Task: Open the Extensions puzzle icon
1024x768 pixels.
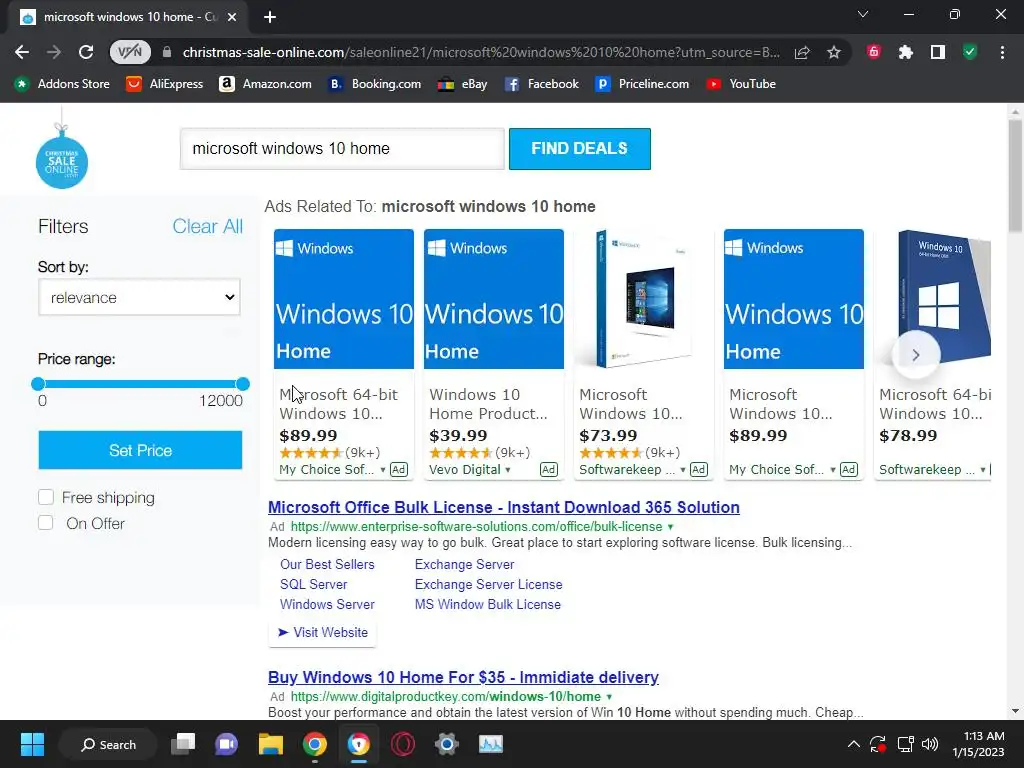Action: click(x=906, y=52)
